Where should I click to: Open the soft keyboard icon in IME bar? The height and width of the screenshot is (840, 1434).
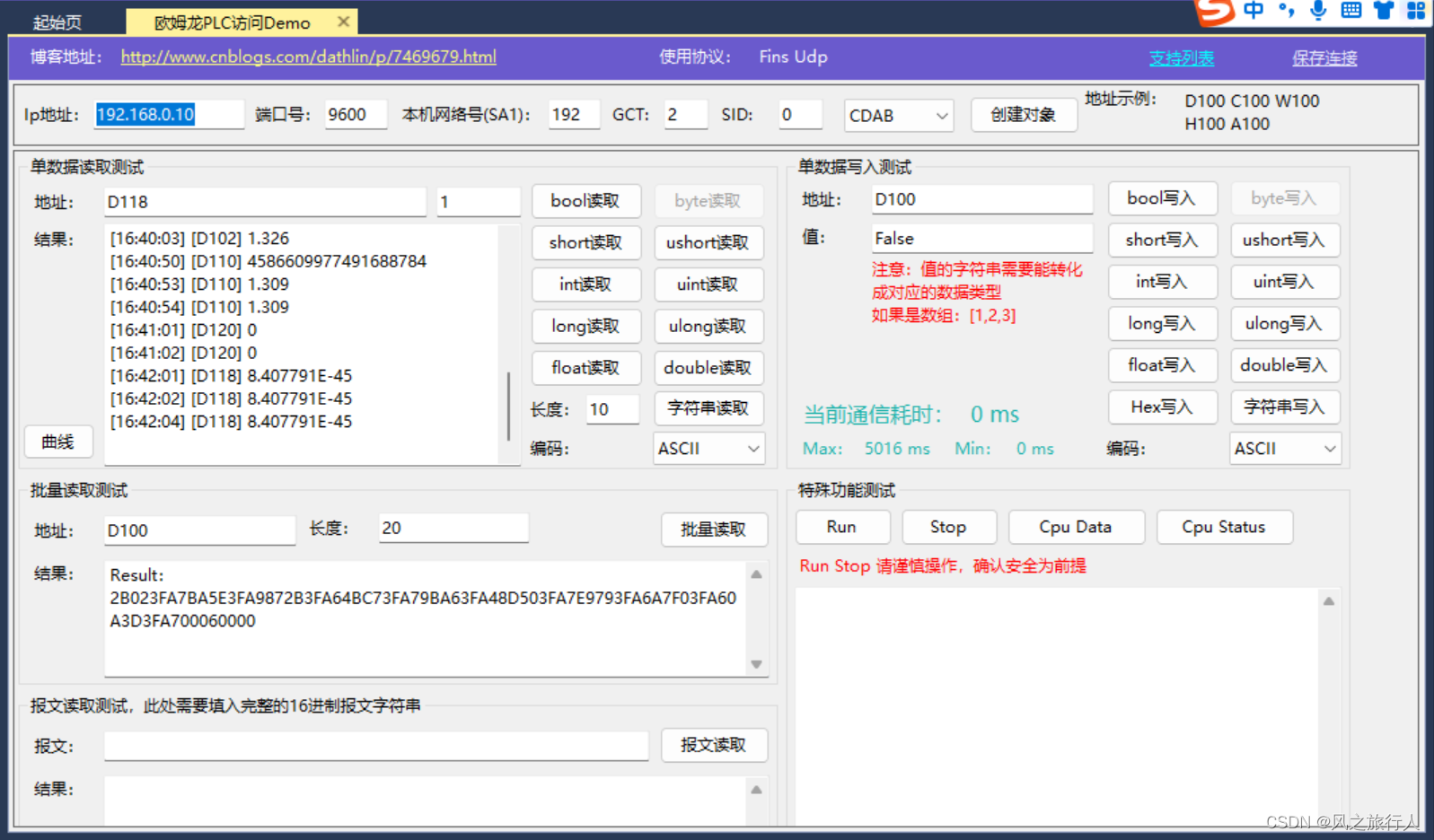pyautogui.click(x=1350, y=10)
